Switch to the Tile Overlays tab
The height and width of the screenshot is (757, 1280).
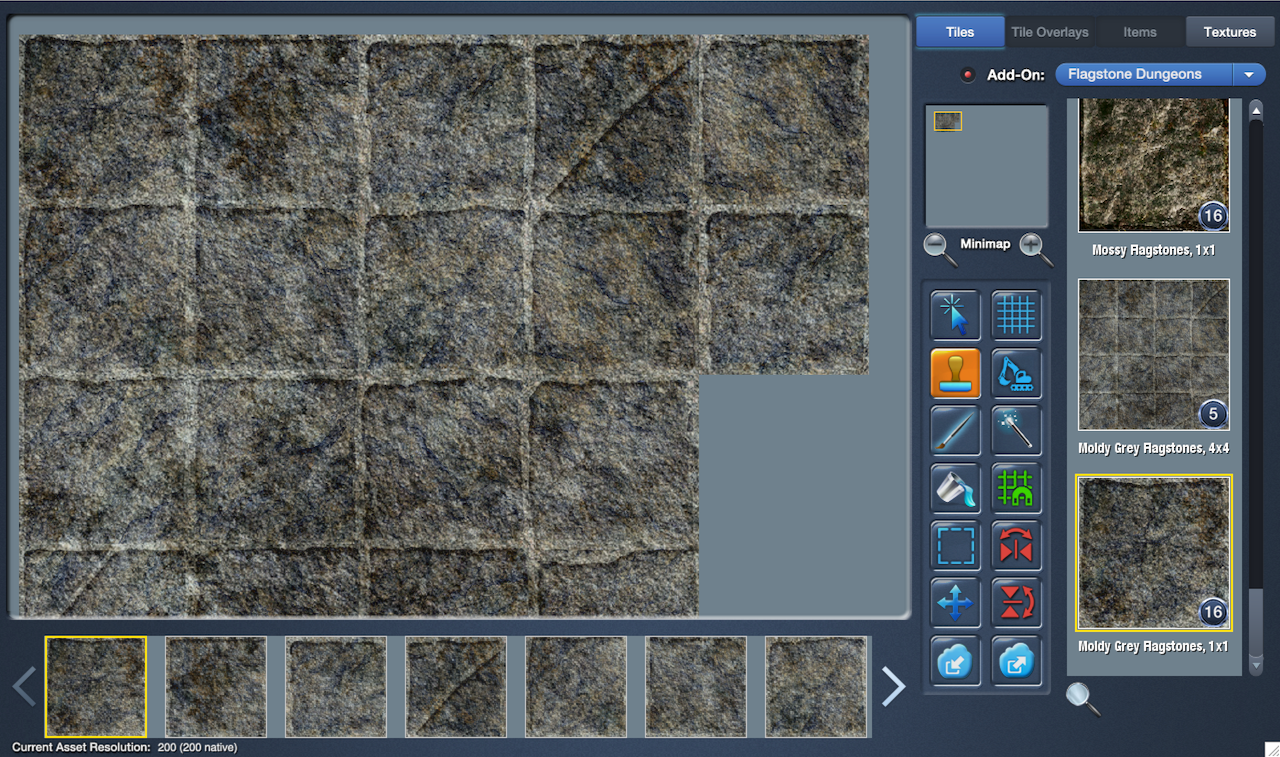point(1049,32)
